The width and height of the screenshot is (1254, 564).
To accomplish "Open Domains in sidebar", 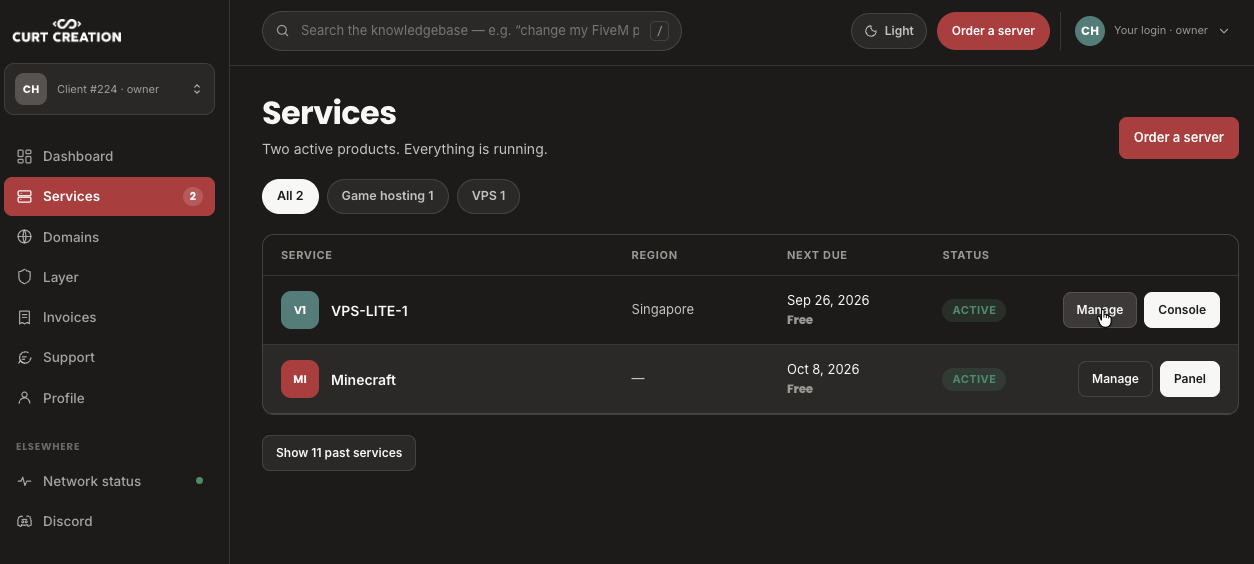I will 109,237.
